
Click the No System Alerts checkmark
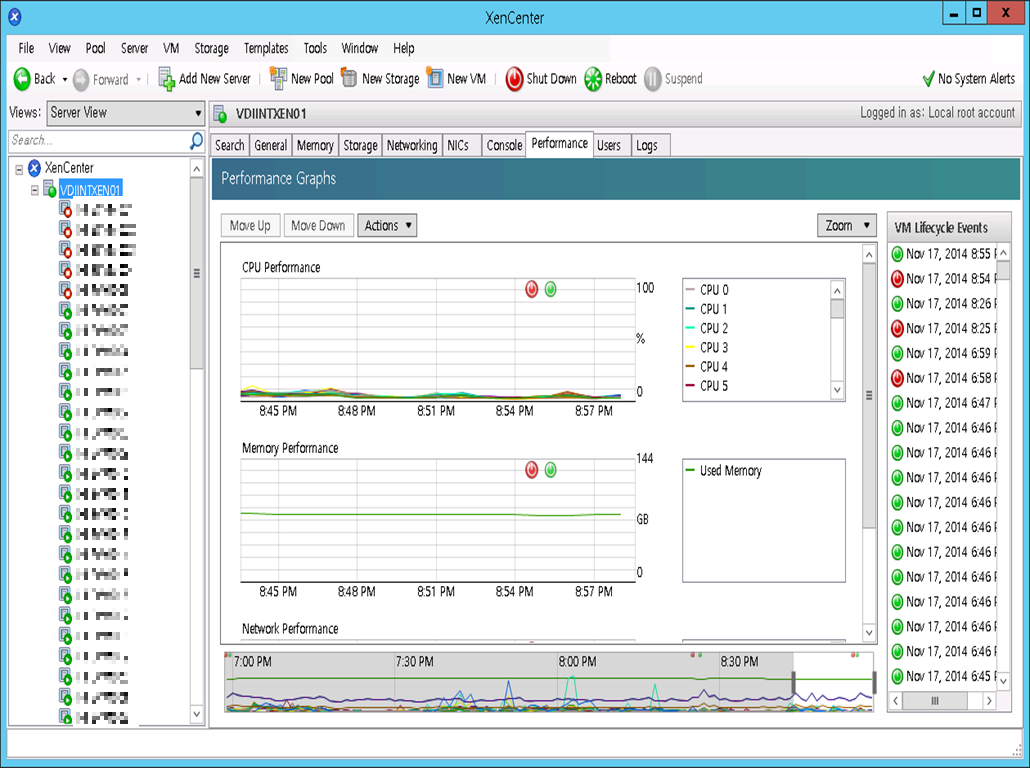(928, 79)
